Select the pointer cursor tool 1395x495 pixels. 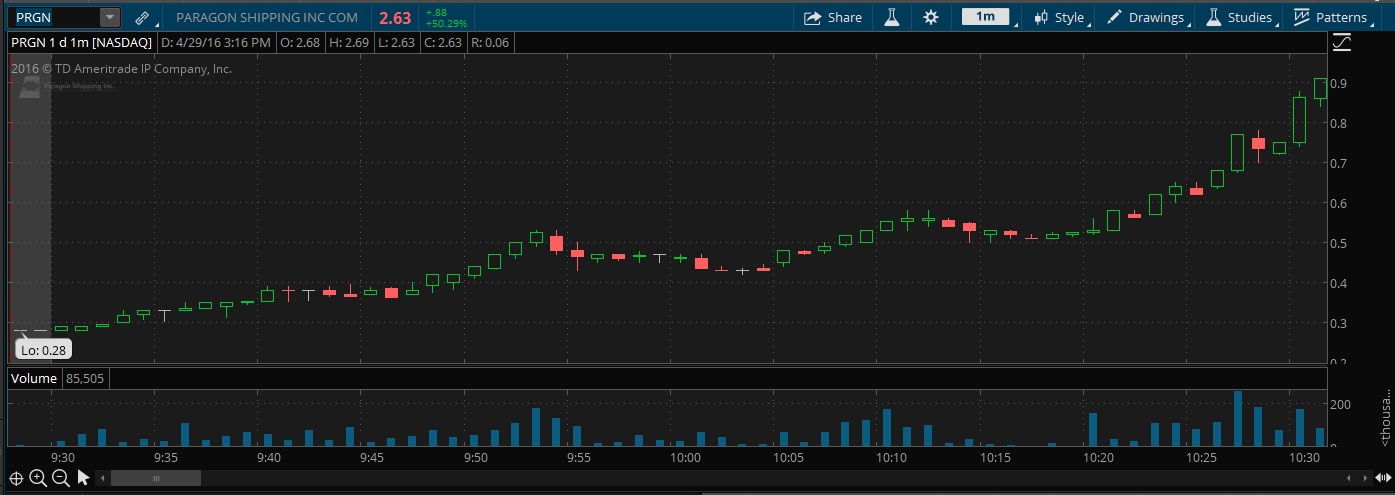(x=83, y=478)
